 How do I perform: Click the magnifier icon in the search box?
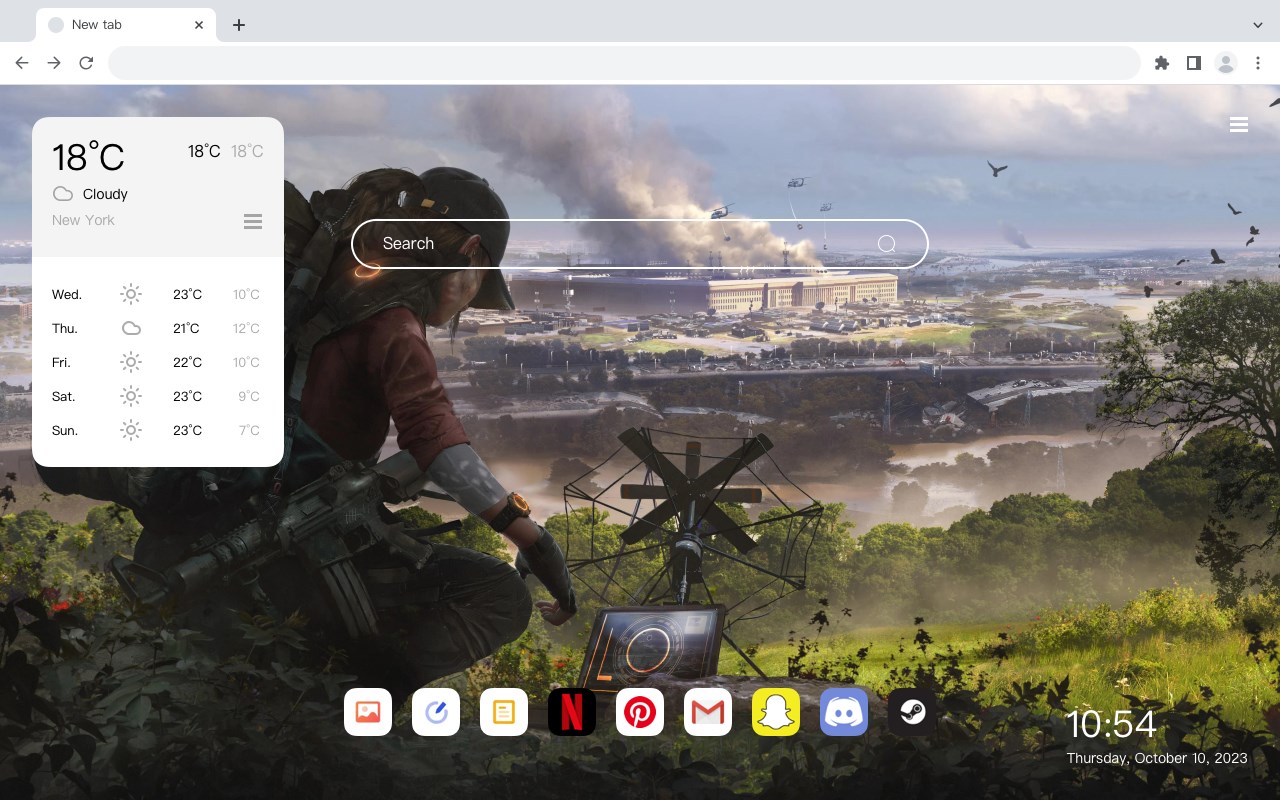886,244
